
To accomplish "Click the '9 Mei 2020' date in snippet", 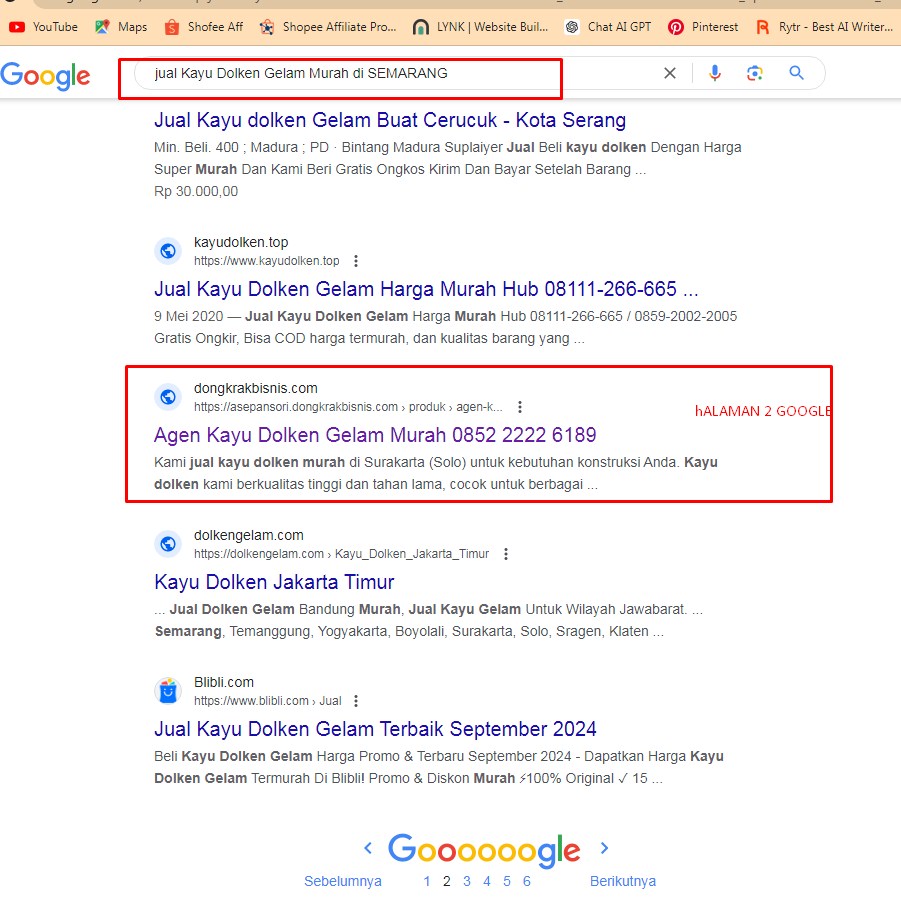I will (x=188, y=316).
